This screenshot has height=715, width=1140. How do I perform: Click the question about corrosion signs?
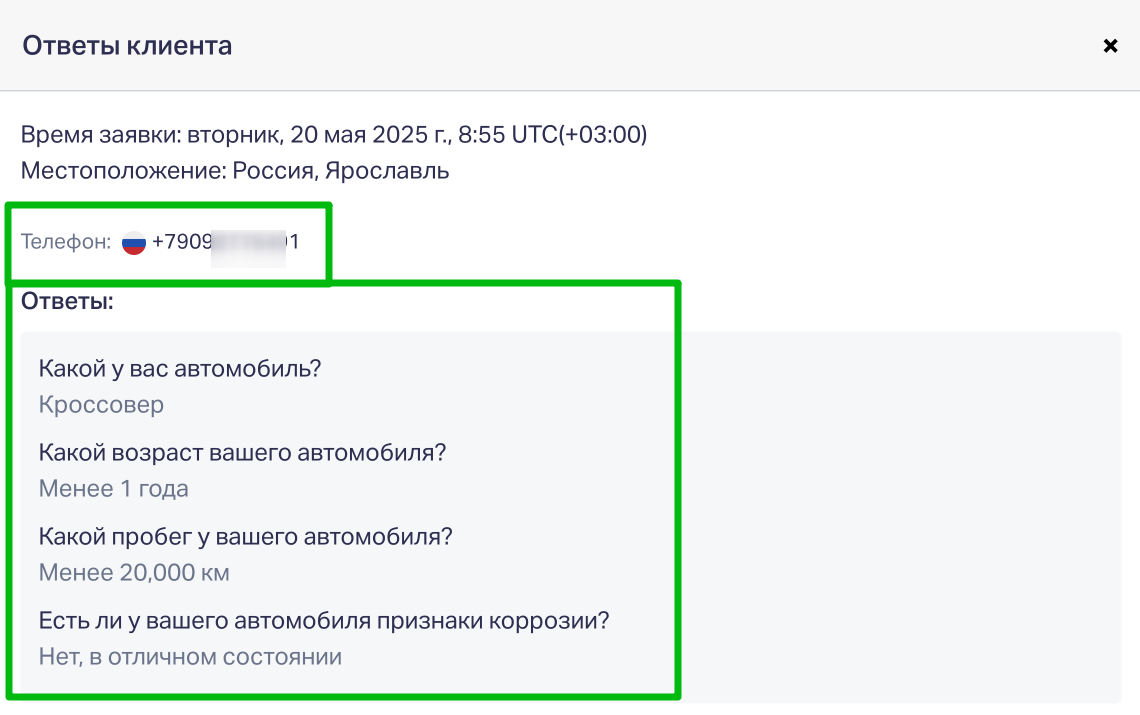point(324,621)
